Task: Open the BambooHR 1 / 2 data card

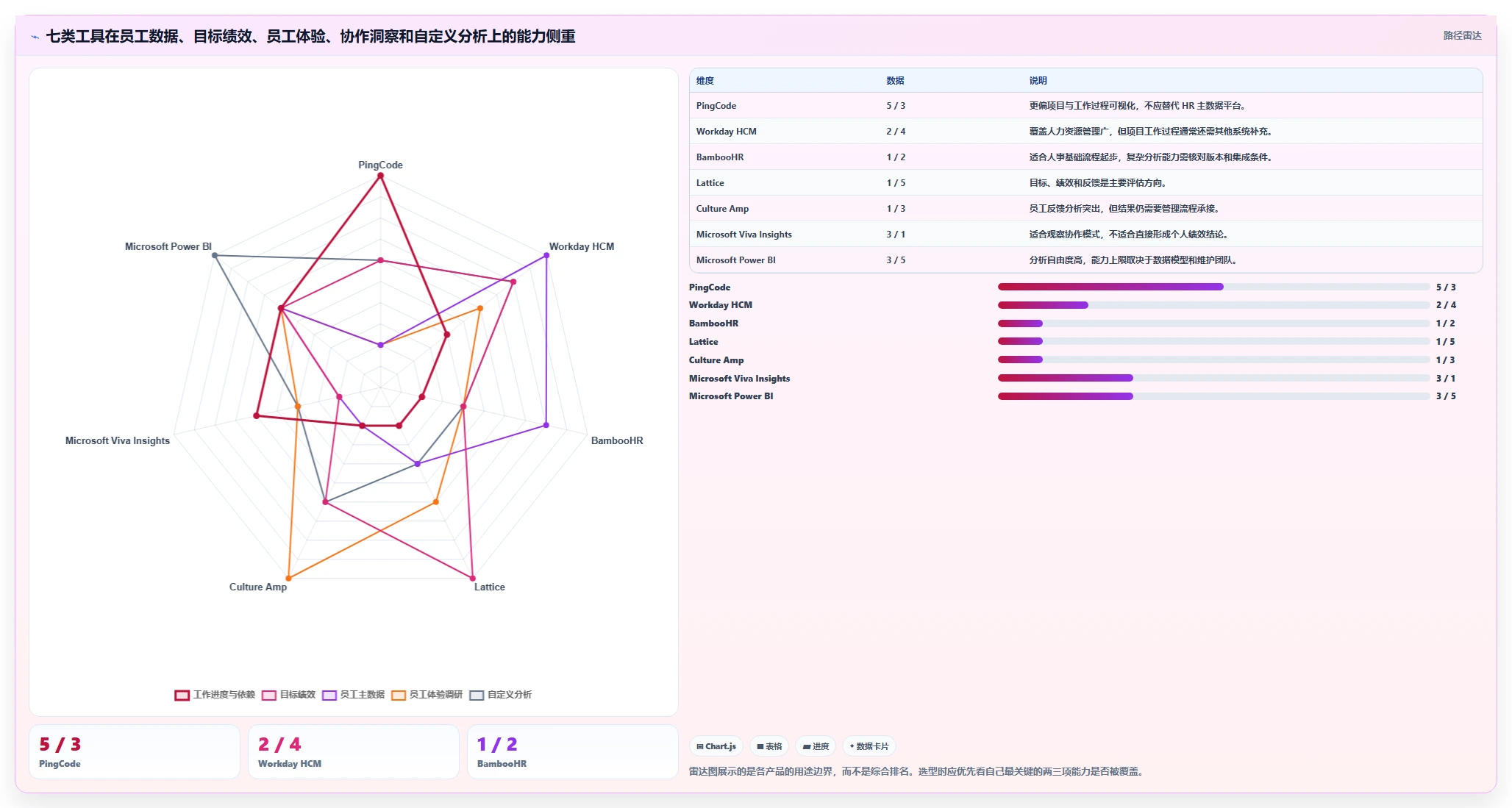Action: (573, 751)
